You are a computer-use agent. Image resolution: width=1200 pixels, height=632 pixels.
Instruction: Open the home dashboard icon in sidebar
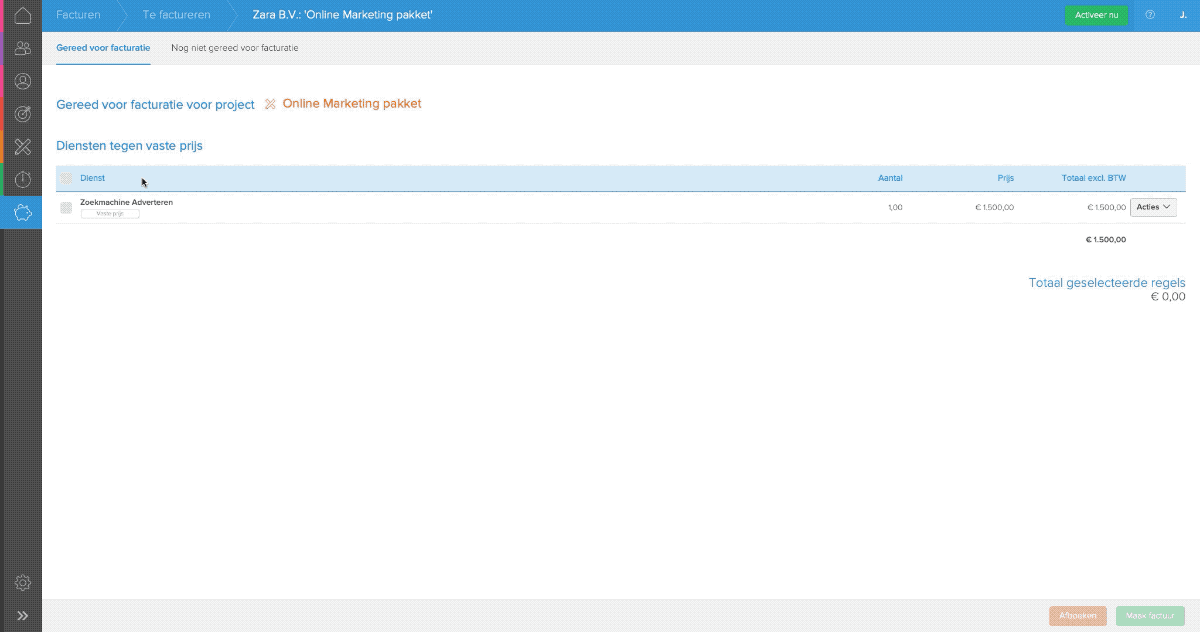click(x=22, y=16)
